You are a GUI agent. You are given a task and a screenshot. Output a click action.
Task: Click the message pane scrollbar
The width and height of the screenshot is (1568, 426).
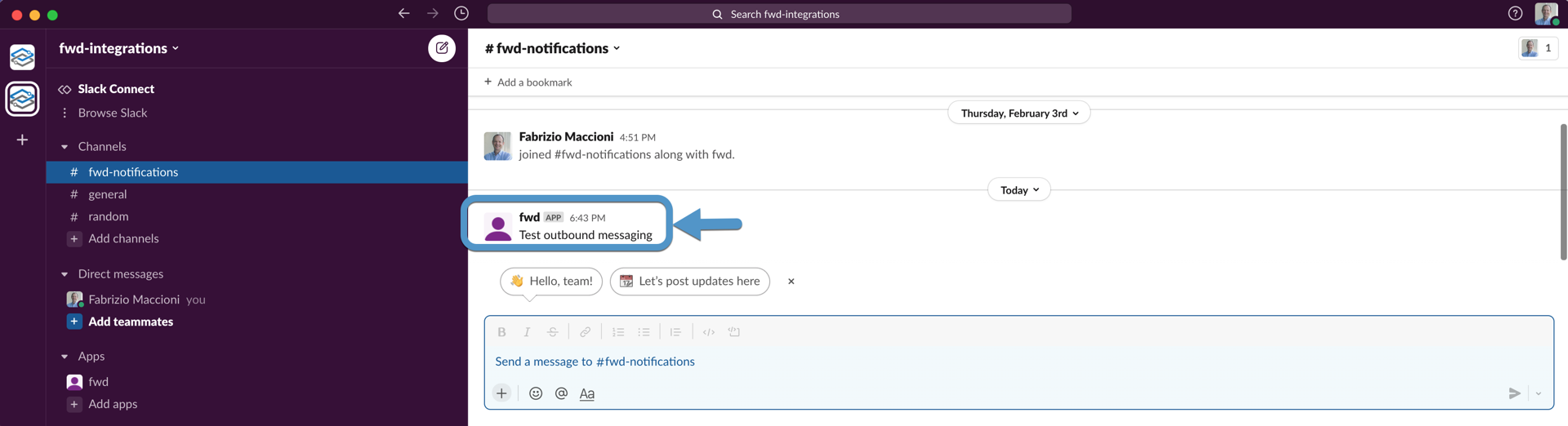click(x=1563, y=192)
